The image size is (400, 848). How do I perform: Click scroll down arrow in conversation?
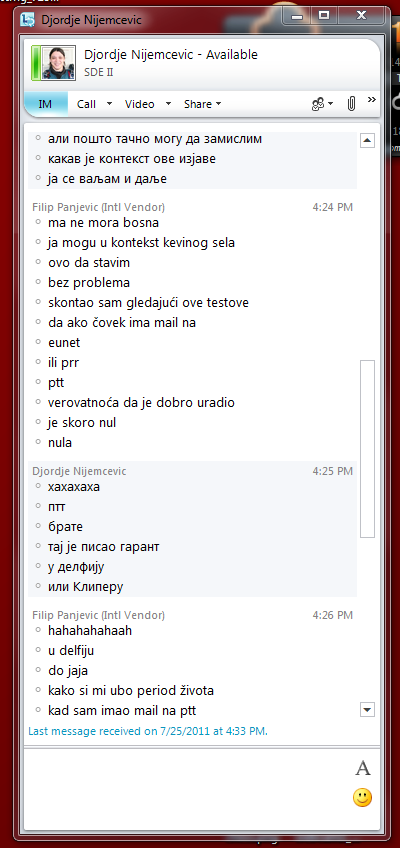(368, 709)
